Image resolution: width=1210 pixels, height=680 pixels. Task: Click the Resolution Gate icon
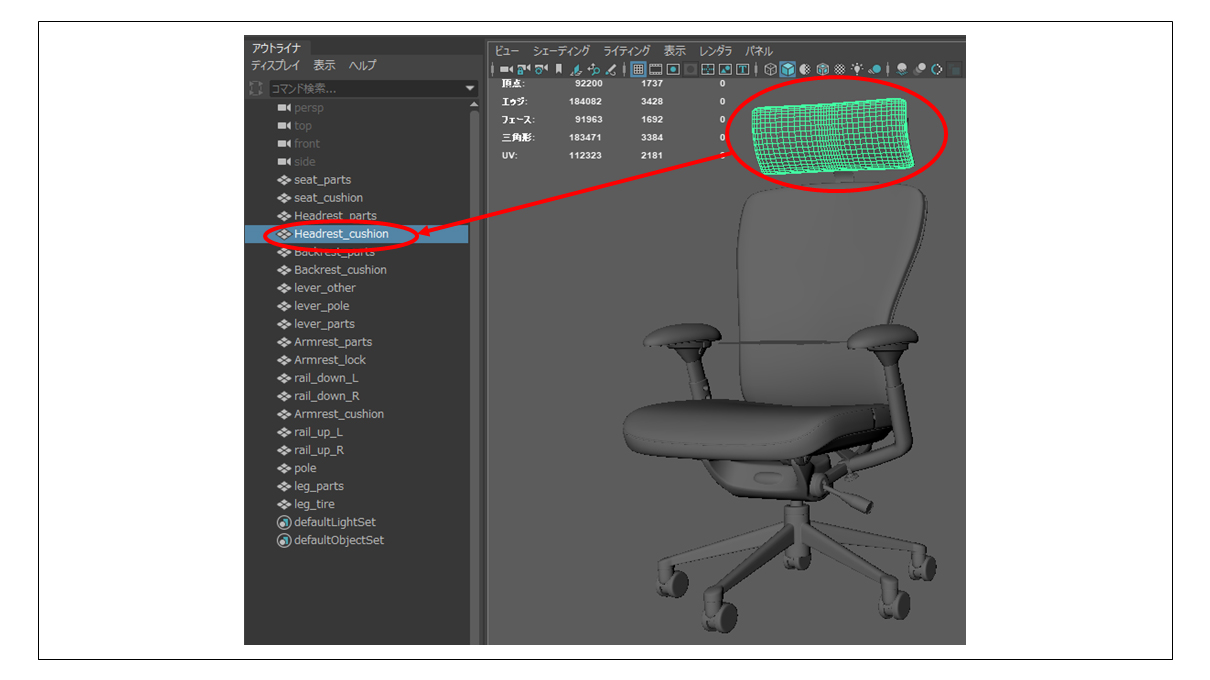click(x=674, y=69)
